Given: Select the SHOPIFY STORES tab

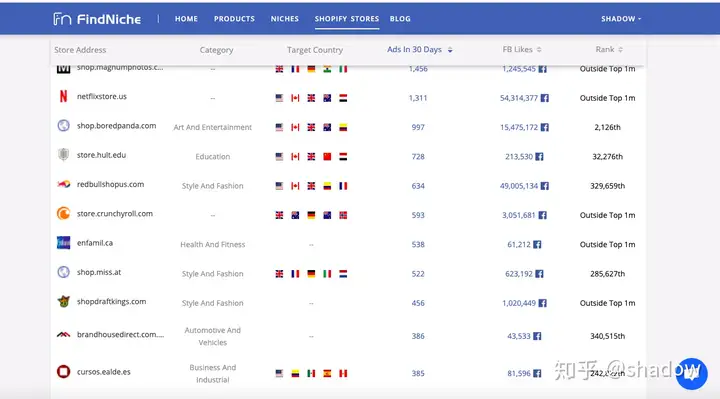Looking at the screenshot, I should [x=347, y=19].
